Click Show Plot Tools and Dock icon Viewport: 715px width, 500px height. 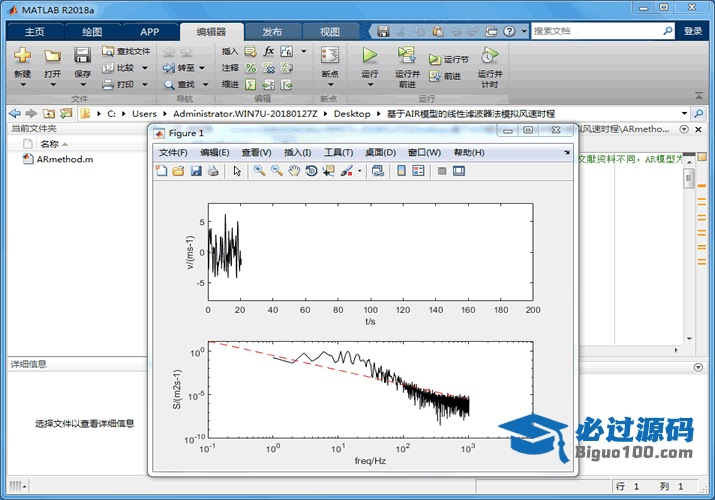pos(459,171)
